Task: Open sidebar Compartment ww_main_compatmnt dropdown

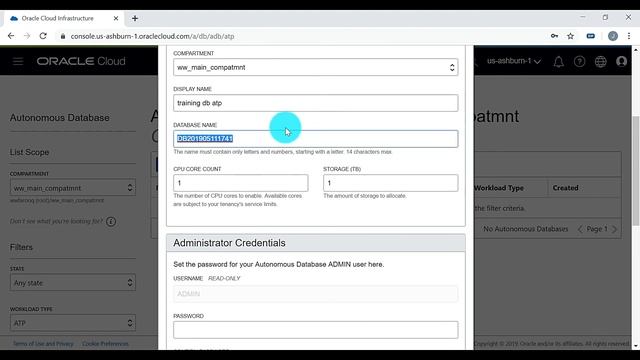Action: [x=73, y=188]
